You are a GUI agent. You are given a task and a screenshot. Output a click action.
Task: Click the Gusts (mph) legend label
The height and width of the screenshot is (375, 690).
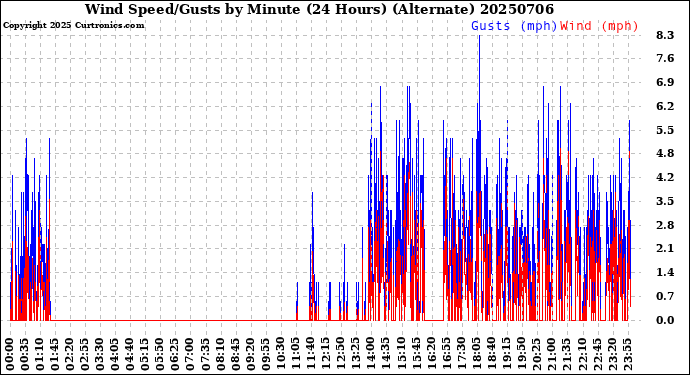coord(514,26)
